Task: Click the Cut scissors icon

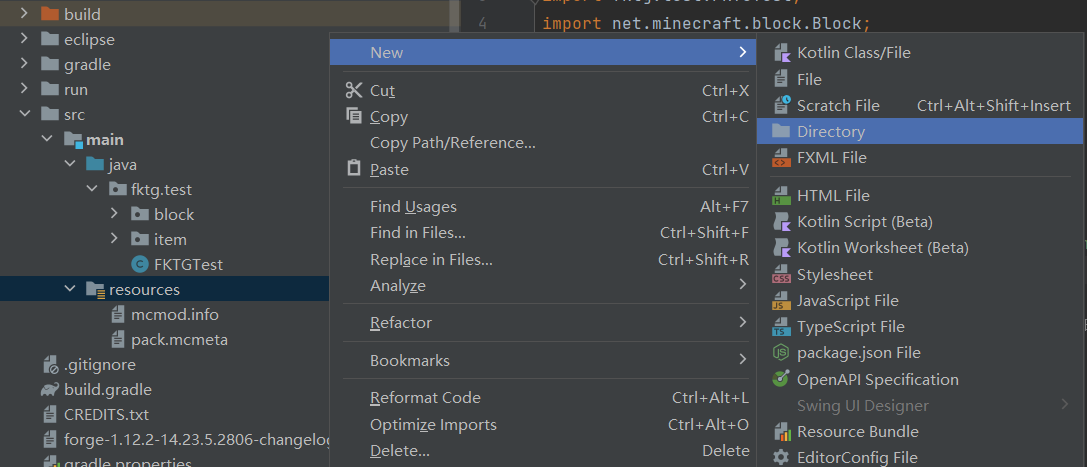Action: coord(353,90)
